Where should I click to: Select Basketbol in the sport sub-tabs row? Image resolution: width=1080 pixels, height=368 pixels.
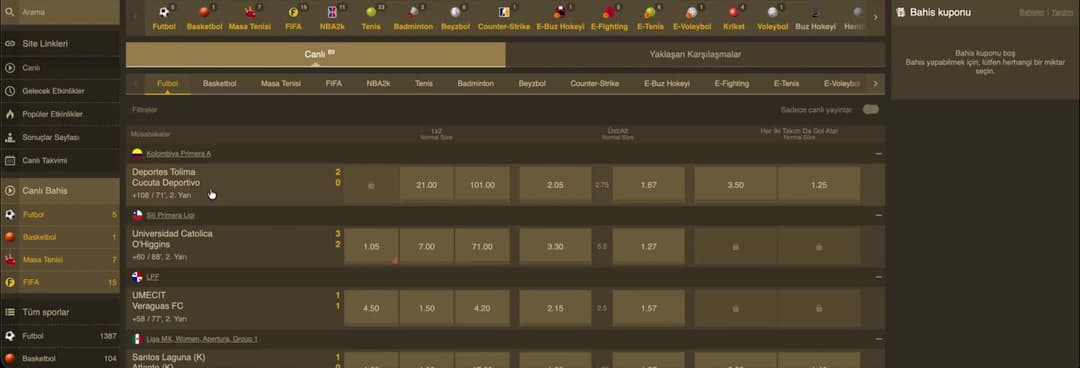tap(220, 83)
